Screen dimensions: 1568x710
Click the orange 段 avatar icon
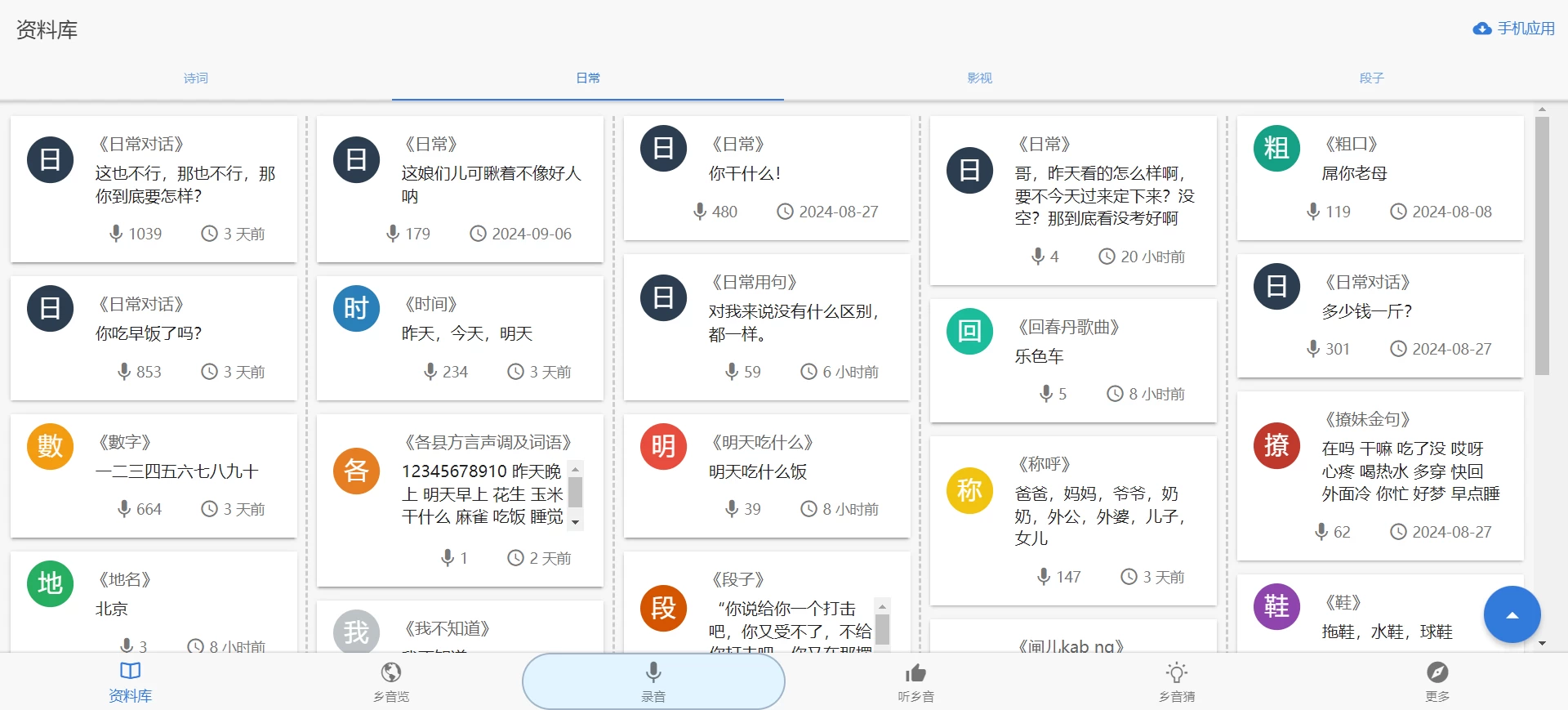(664, 608)
